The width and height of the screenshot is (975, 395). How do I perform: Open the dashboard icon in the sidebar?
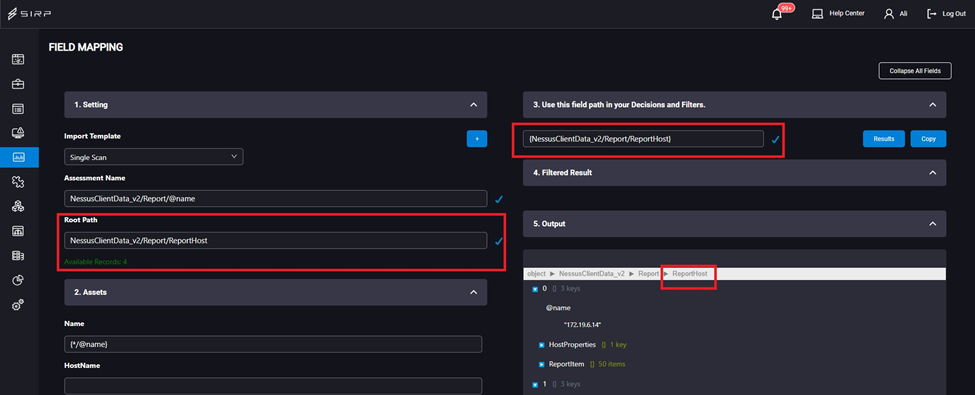[18, 60]
